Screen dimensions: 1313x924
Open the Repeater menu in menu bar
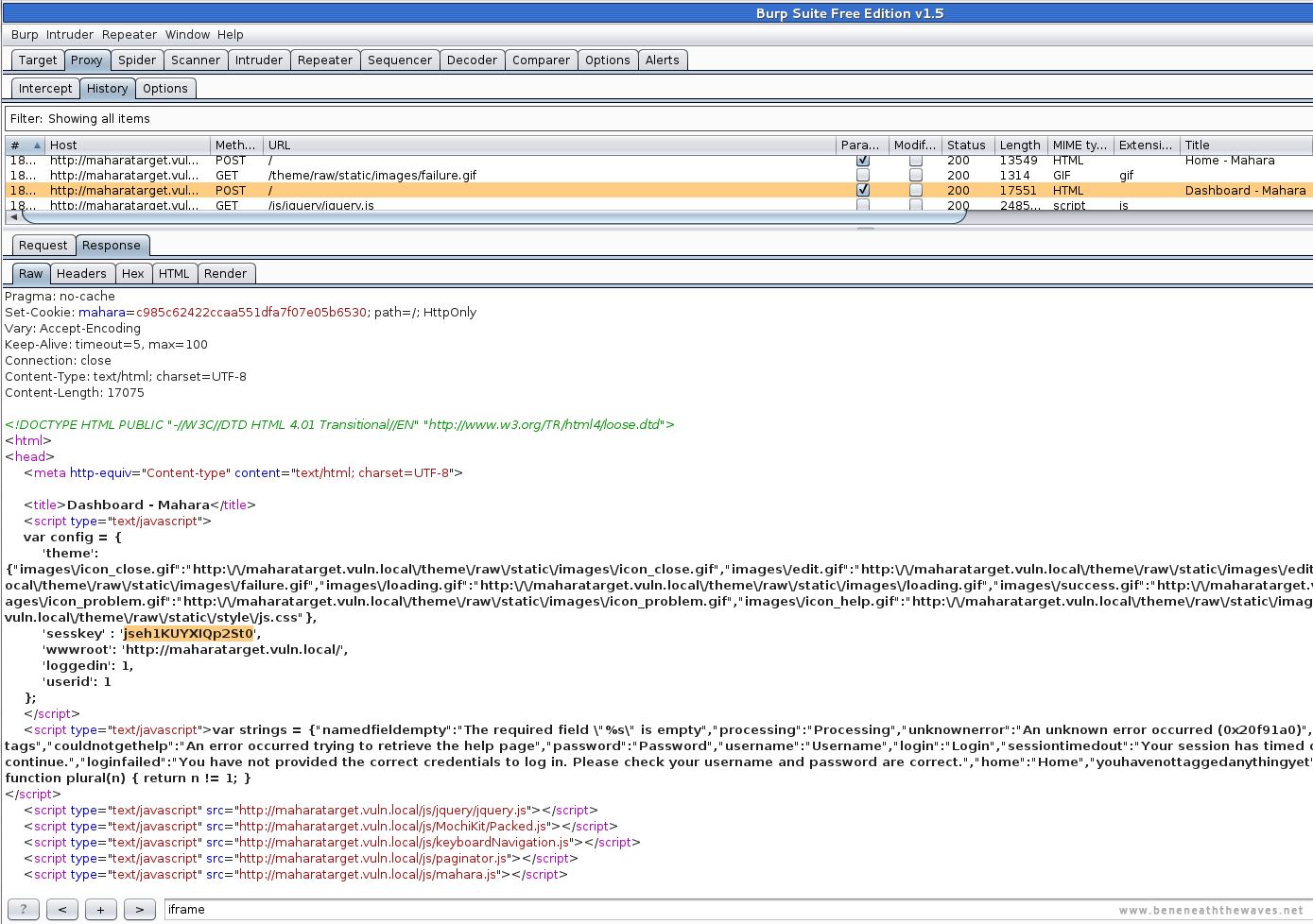[130, 34]
